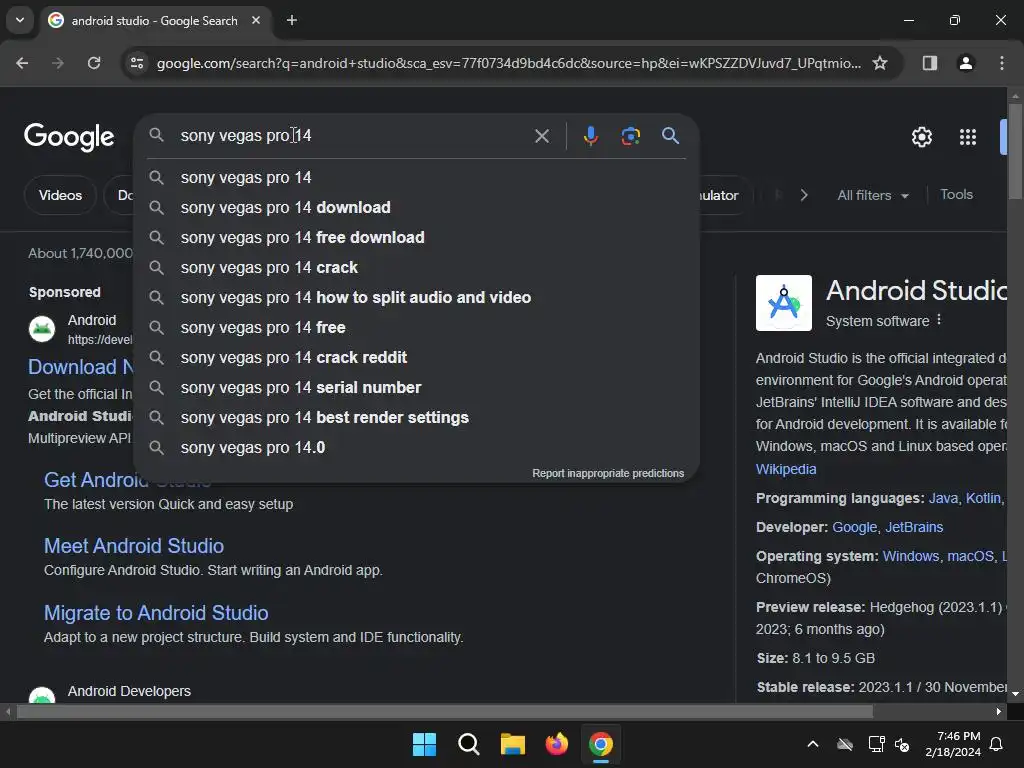The image size is (1024, 768).
Task: Click the horizontal scrollbar thumb
Action: click(x=445, y=712)
